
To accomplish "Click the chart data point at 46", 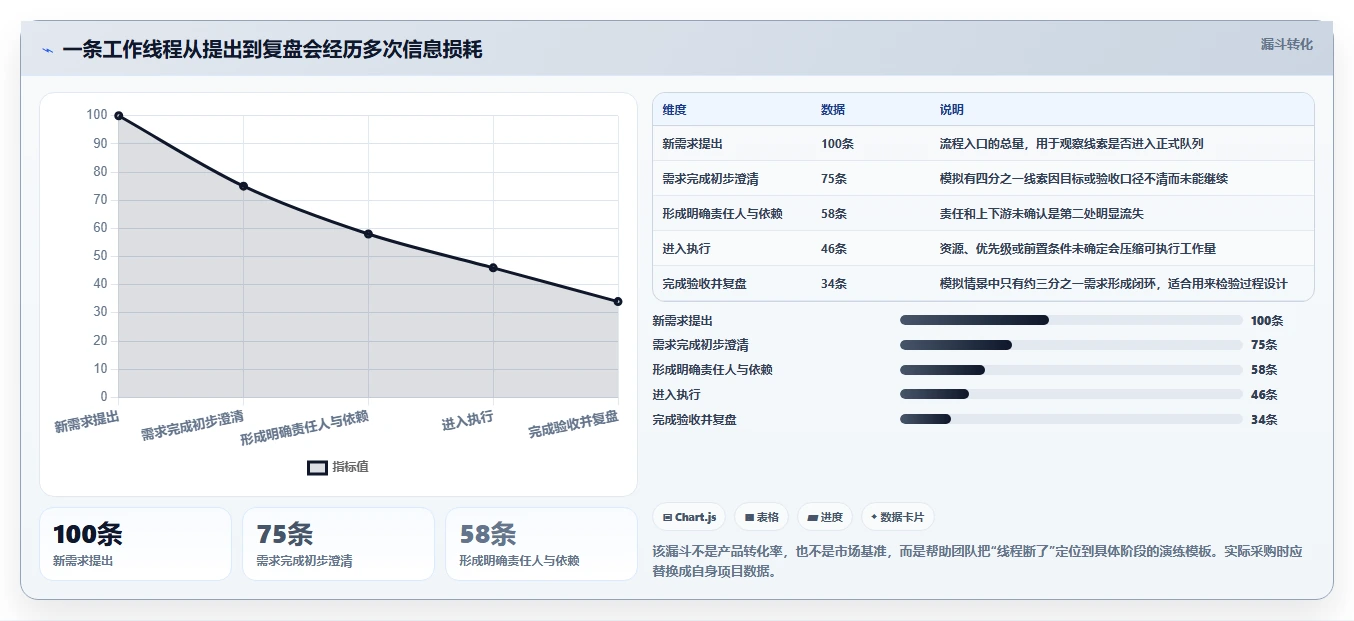I will 493,268.
